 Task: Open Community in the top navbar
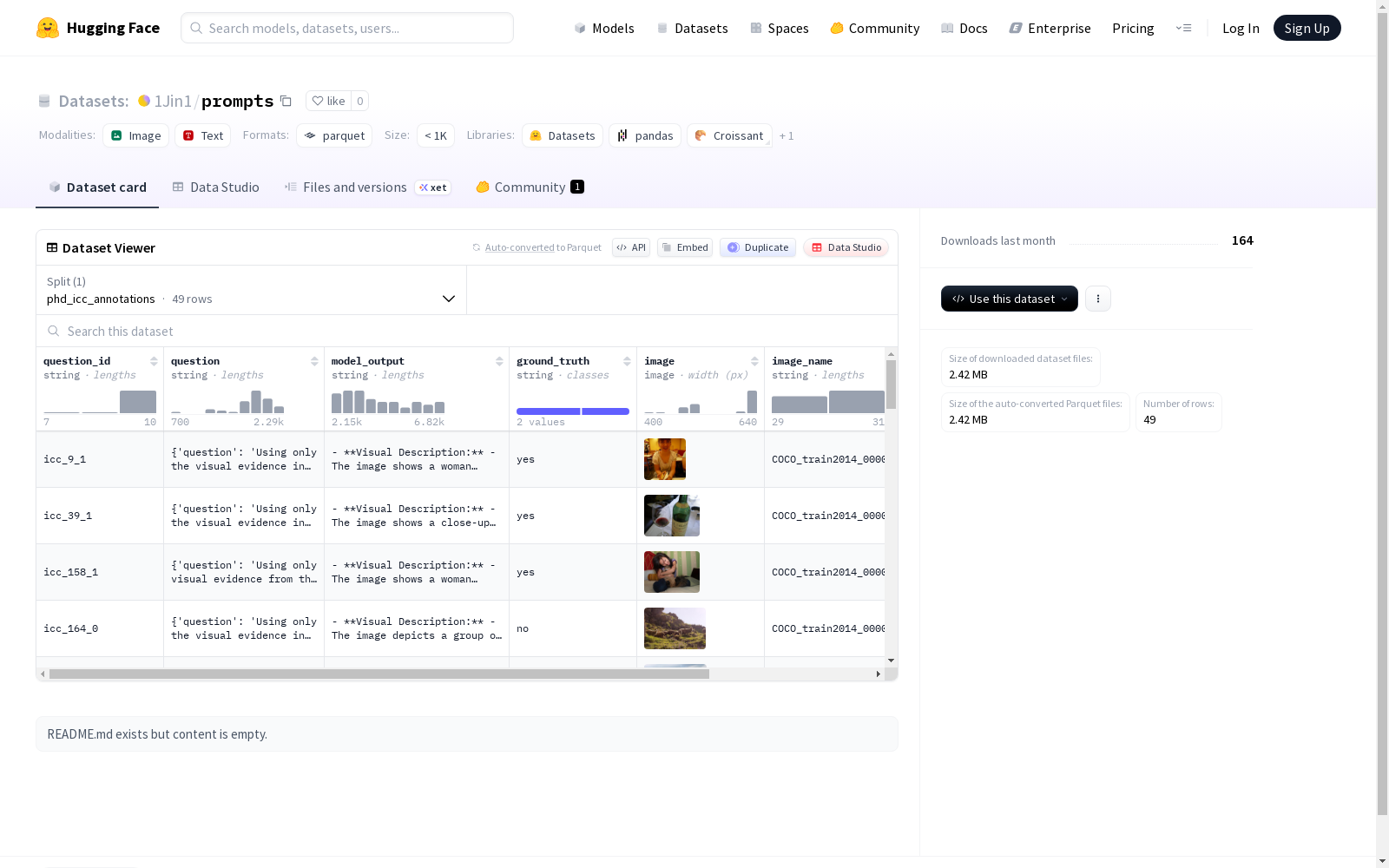click(874, 28)
